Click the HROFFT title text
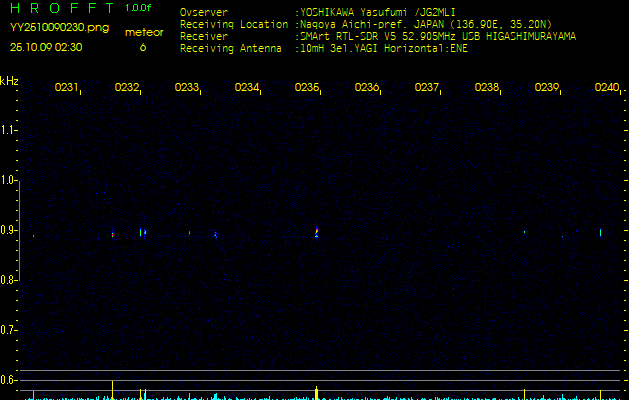Screen dimensions: 629x400 (62, 8)
